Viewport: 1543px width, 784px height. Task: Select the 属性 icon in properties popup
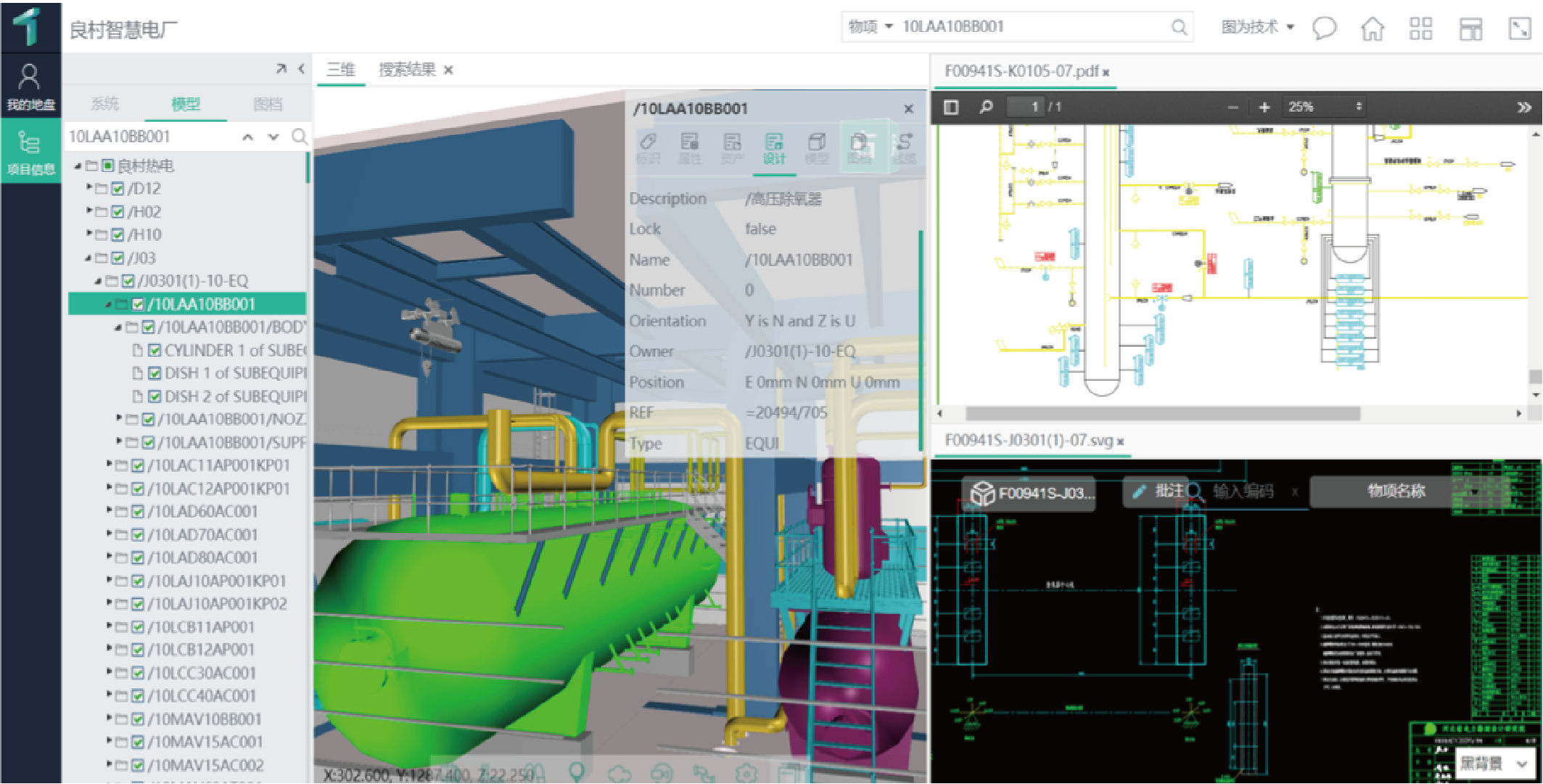(x=690, y=147)
